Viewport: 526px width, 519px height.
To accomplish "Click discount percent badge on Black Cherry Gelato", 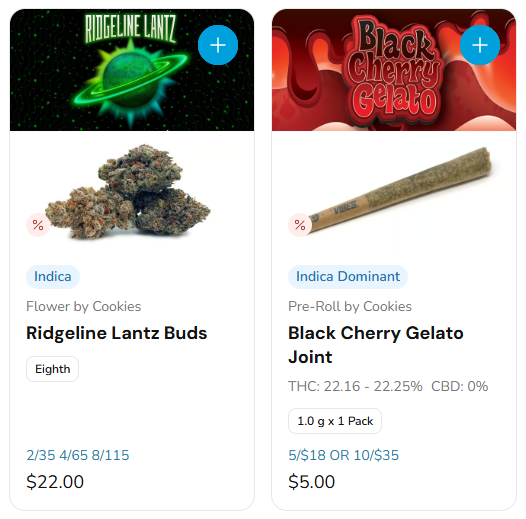I will pyautogui.click(x=300, y=225).
